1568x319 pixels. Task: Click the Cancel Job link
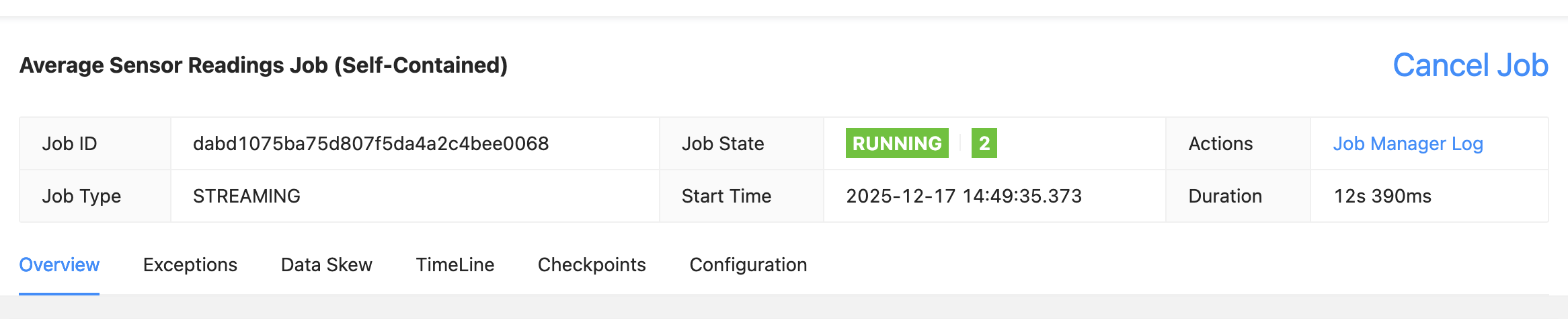pos(1470,65)
